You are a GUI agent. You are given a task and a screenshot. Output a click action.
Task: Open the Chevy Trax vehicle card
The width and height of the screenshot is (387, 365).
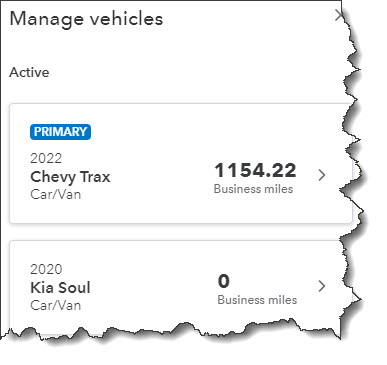tap(181, 163)
